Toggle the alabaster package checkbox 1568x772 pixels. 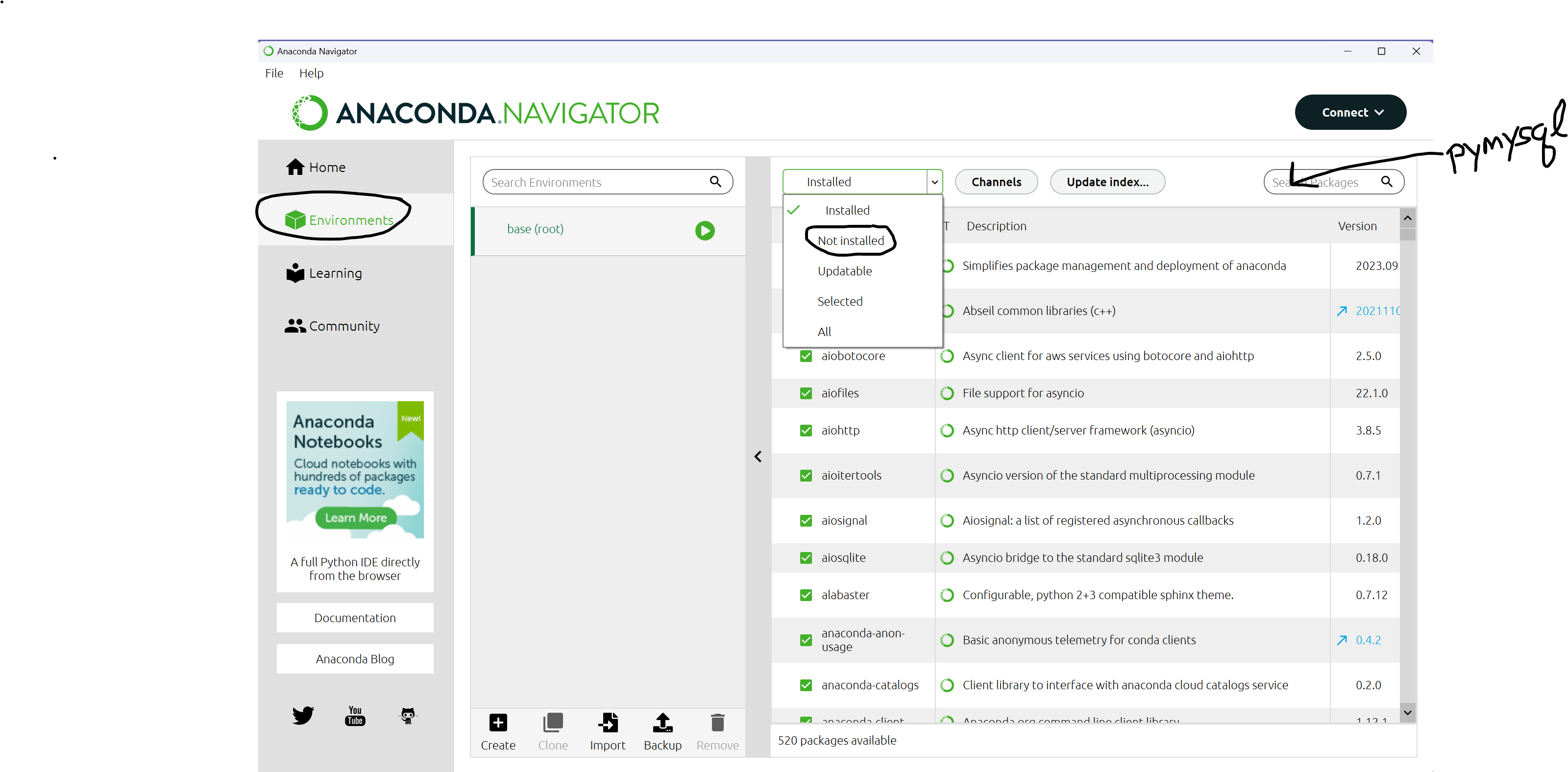click(x=806, y=595)
